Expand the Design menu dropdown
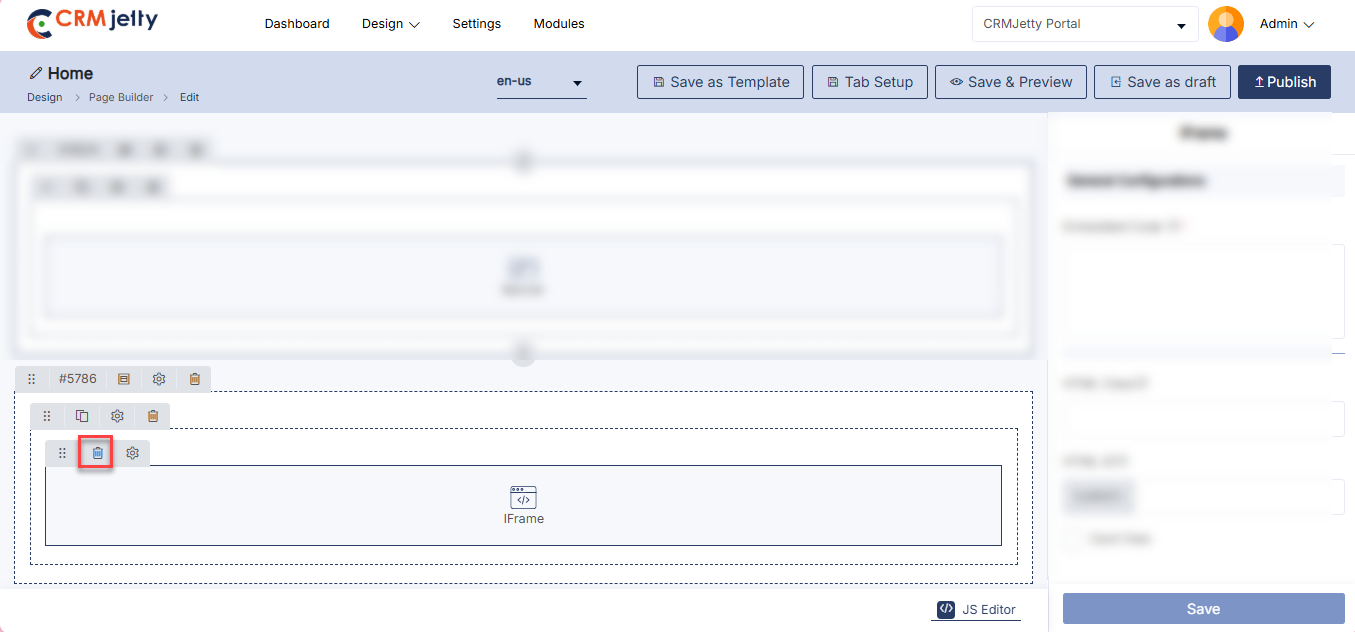Viewport: 1355px width, 632px height. [390, 24]
